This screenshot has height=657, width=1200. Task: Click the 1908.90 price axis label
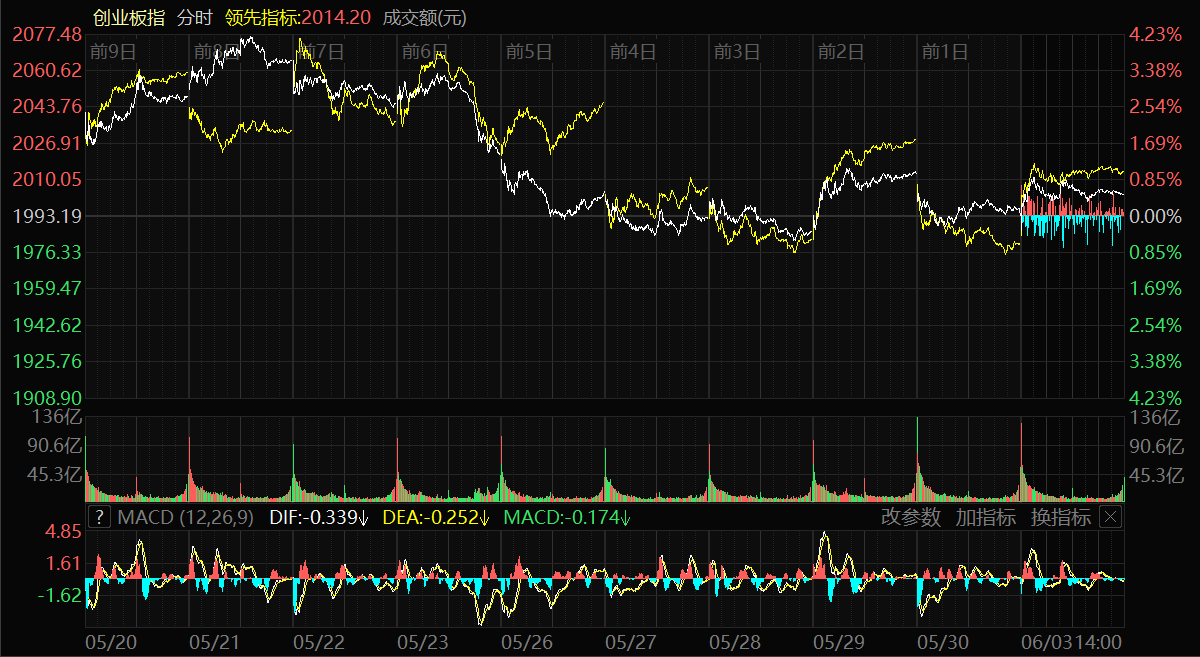click(47, 397)
